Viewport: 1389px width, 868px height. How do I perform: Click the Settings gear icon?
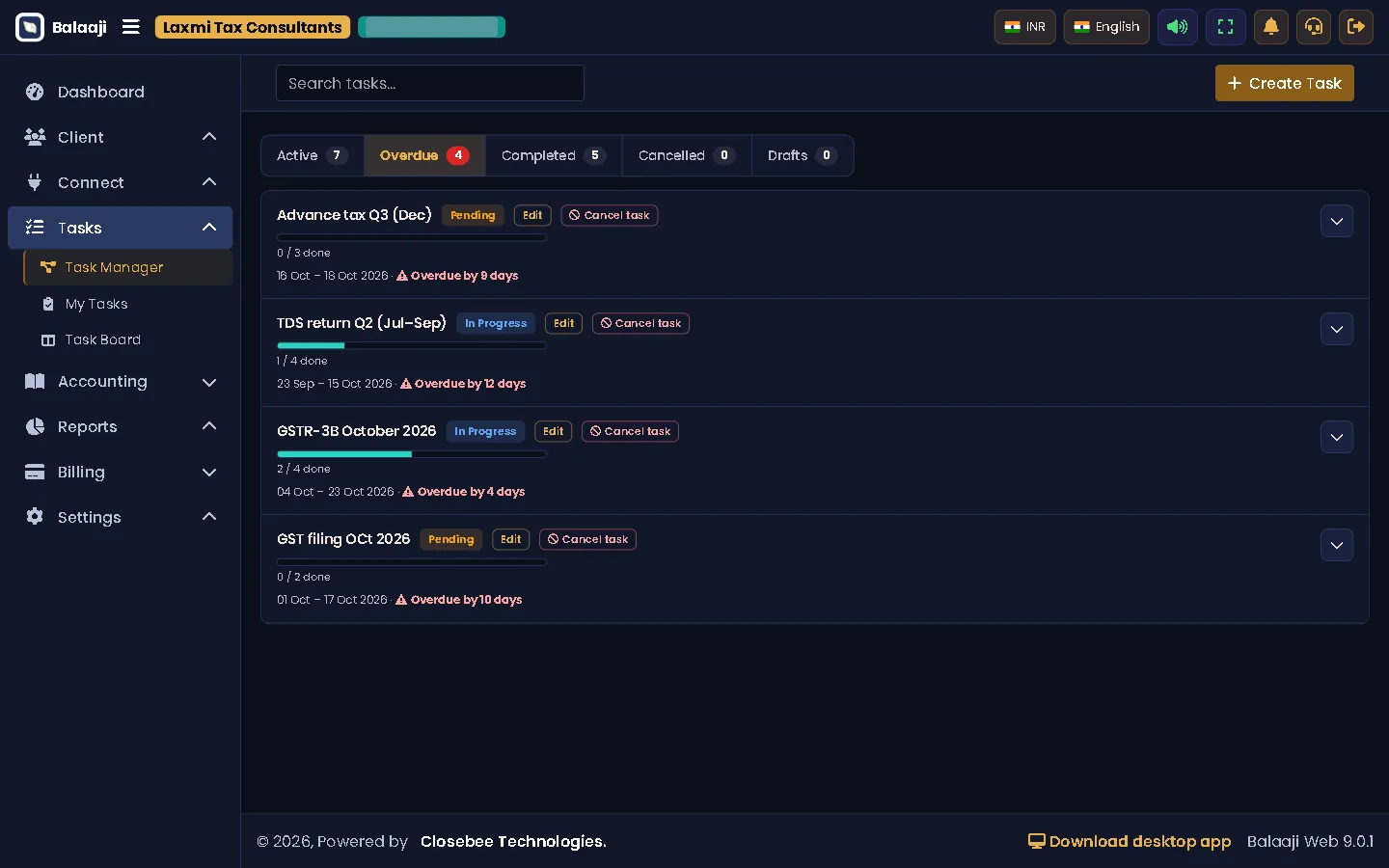[35, 517]
